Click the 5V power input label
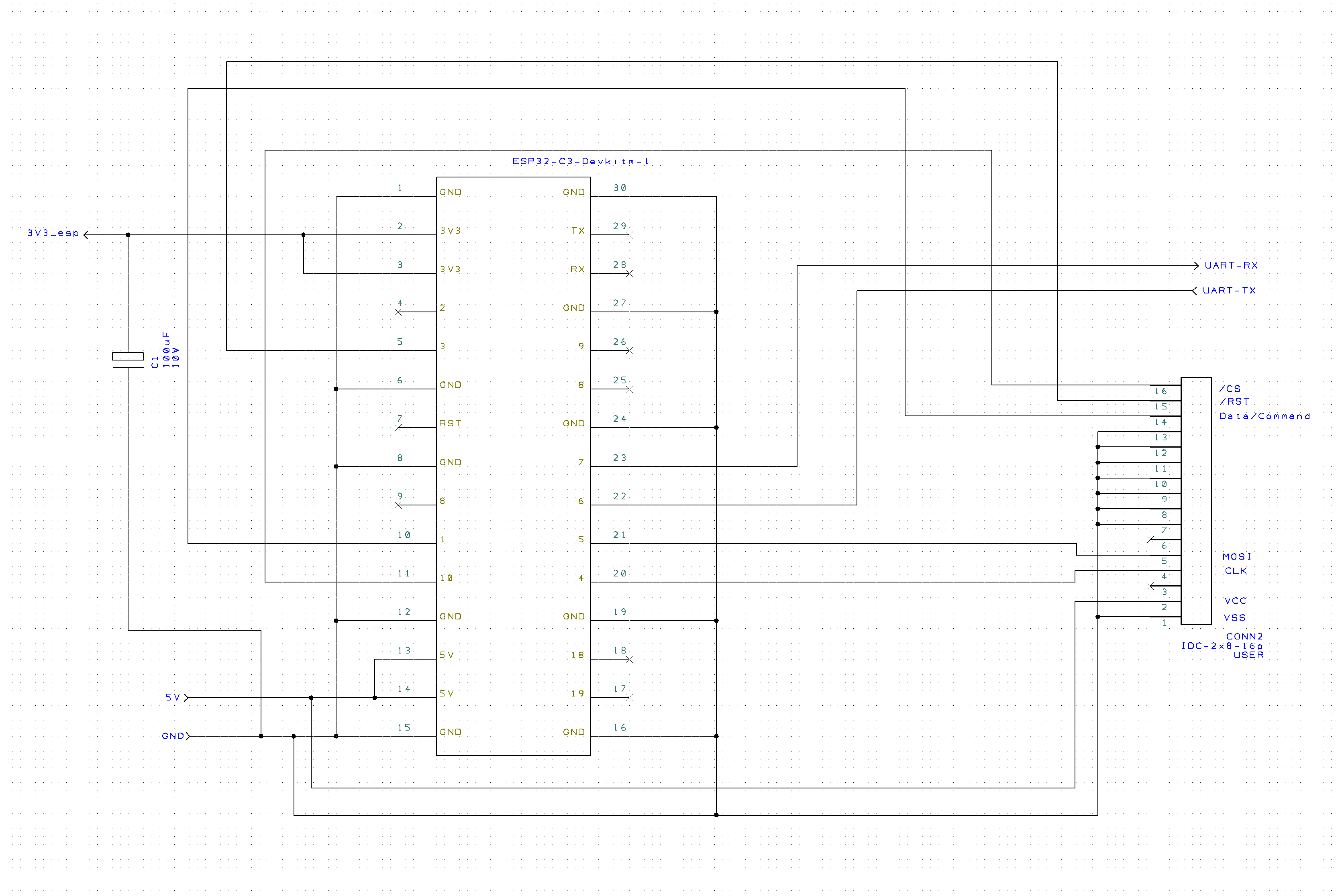This screenshot has height=896, width=1342. [x=173, y=698]
